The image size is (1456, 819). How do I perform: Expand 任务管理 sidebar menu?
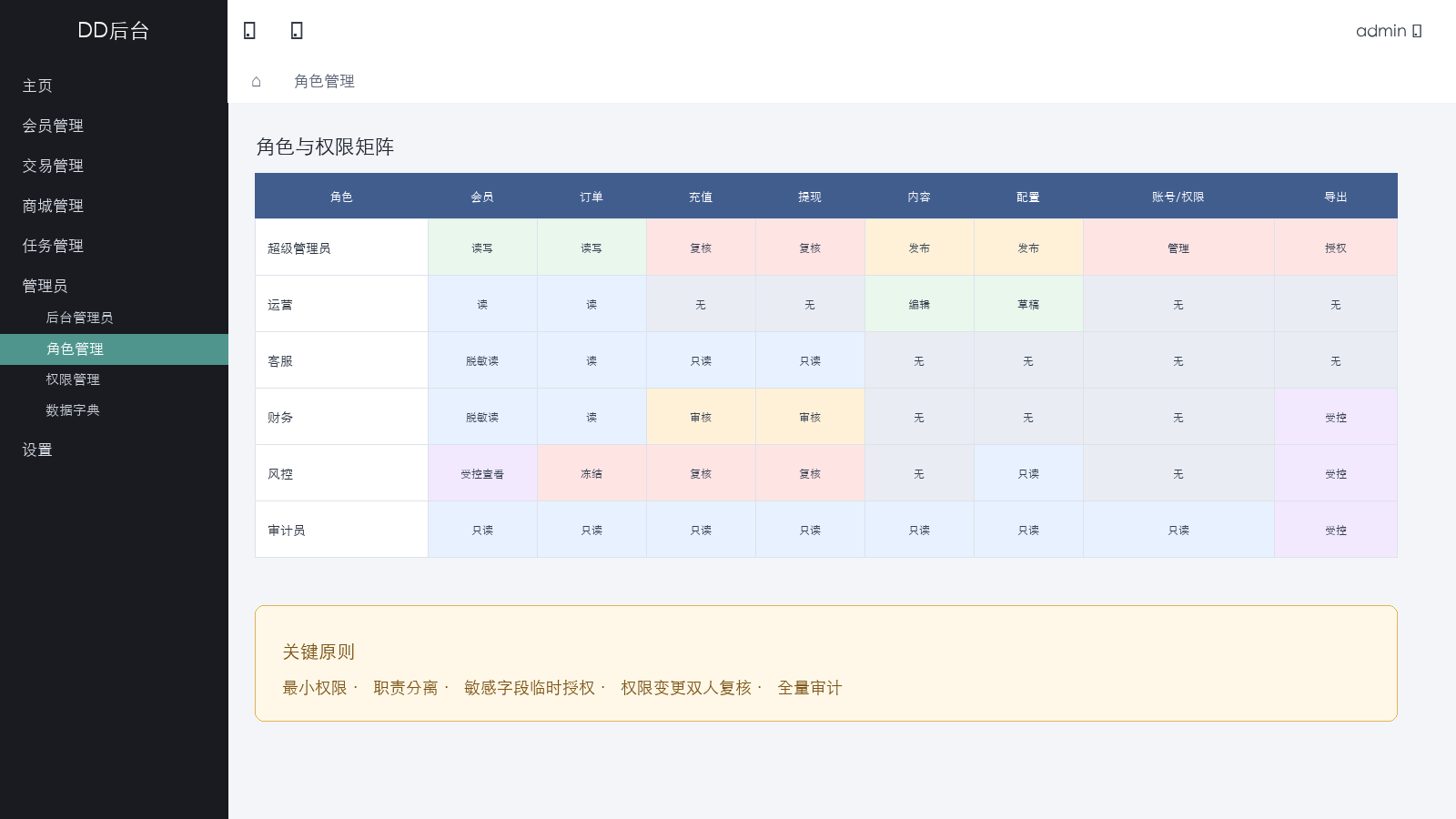[x=114, y=246]
